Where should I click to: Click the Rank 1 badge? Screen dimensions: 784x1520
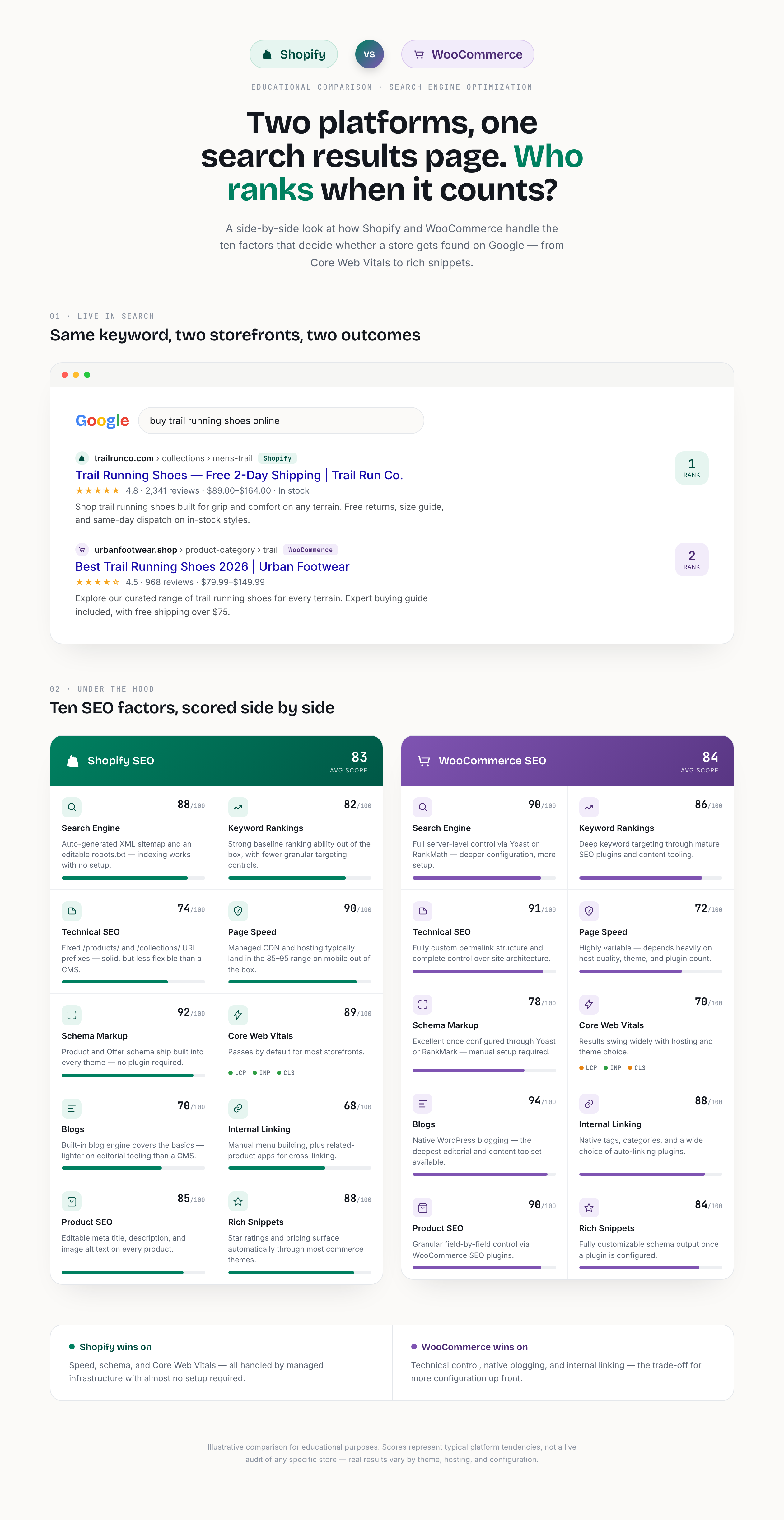[692, 468]
